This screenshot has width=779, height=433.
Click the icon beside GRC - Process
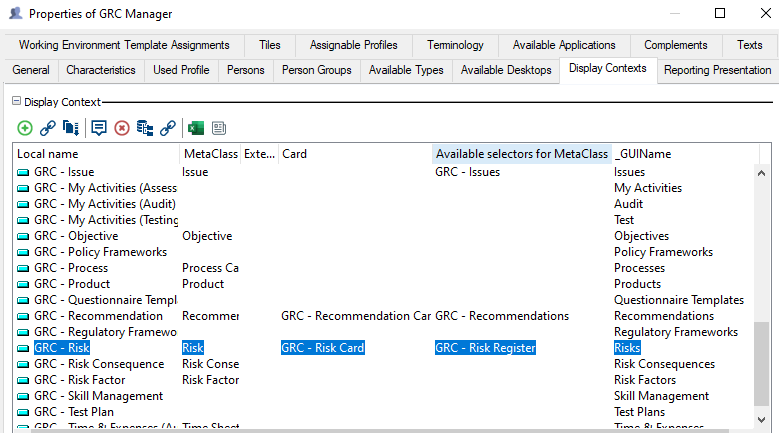pos(23,268)
